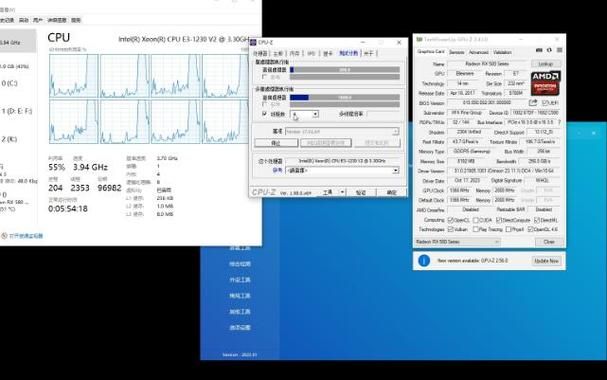Open the Radeon RX 500 Series GPU selector dropdown
The width and height of the screenshot is (607, 380).
click(458, 242)
